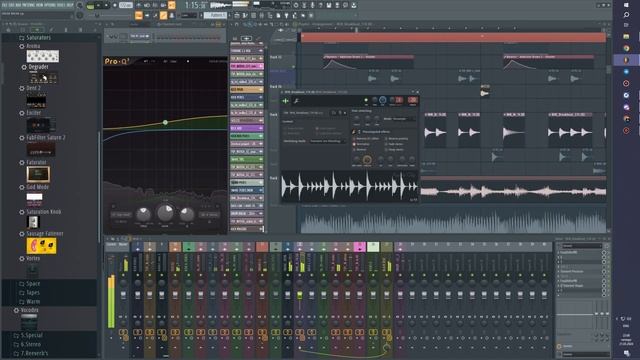Open the OPTIONS menu
Viewport: 640px width, 360px height.
pos(49,5)
